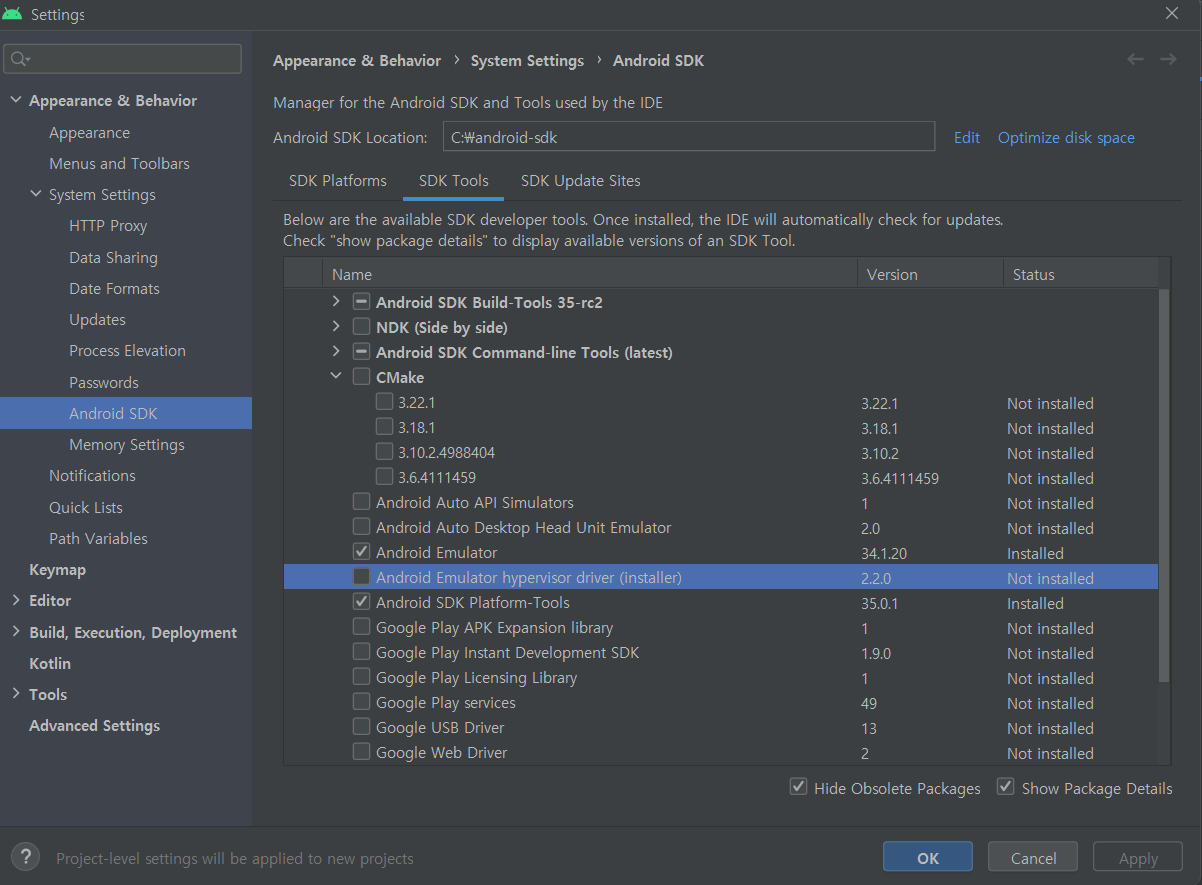Open Process Elevation settings
Screen dimensions: 1202x885
pos(126,351)
